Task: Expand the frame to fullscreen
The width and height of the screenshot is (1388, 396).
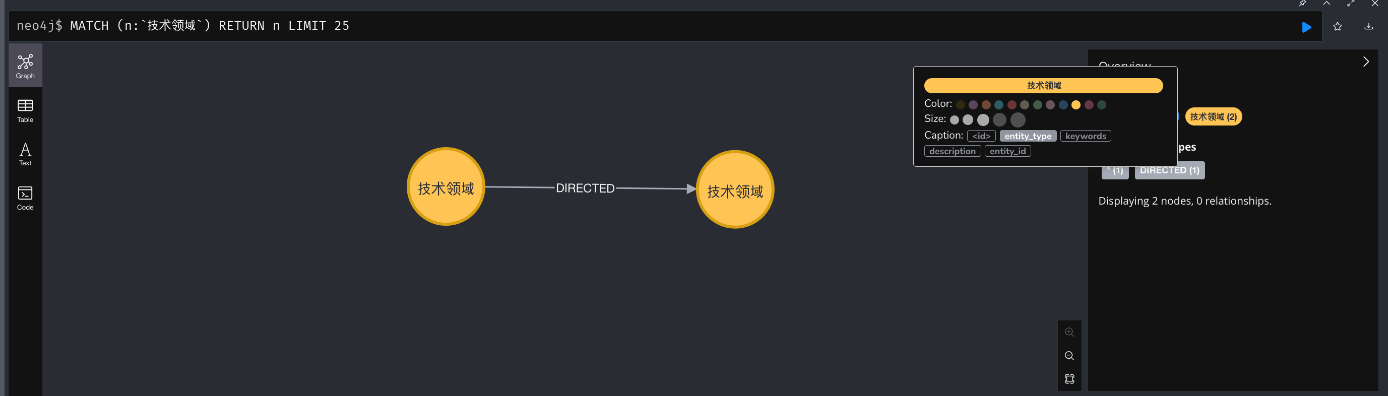Action: (1350, 4)
